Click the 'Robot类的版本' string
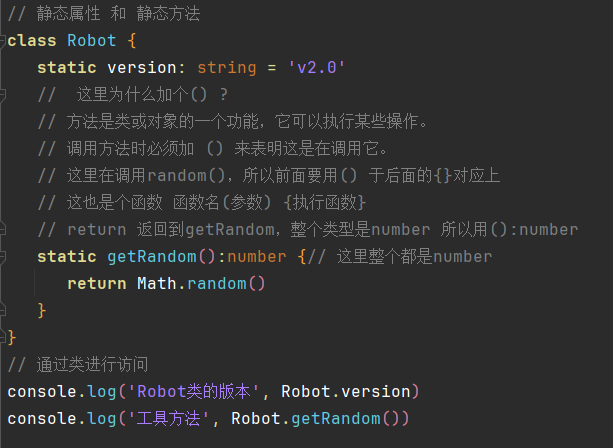Viewport: 613px width, 448px height. click(194, 391)
